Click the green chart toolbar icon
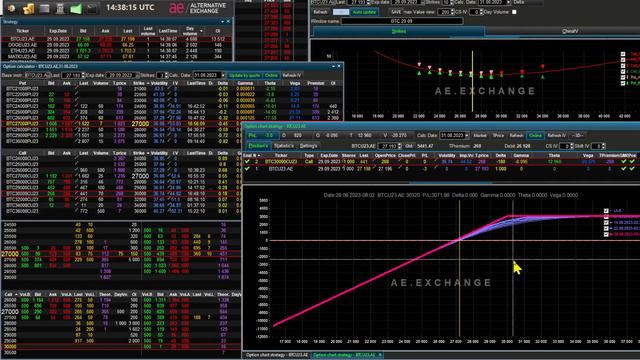Viewport: 640px width, 360px height. [76, 8]
